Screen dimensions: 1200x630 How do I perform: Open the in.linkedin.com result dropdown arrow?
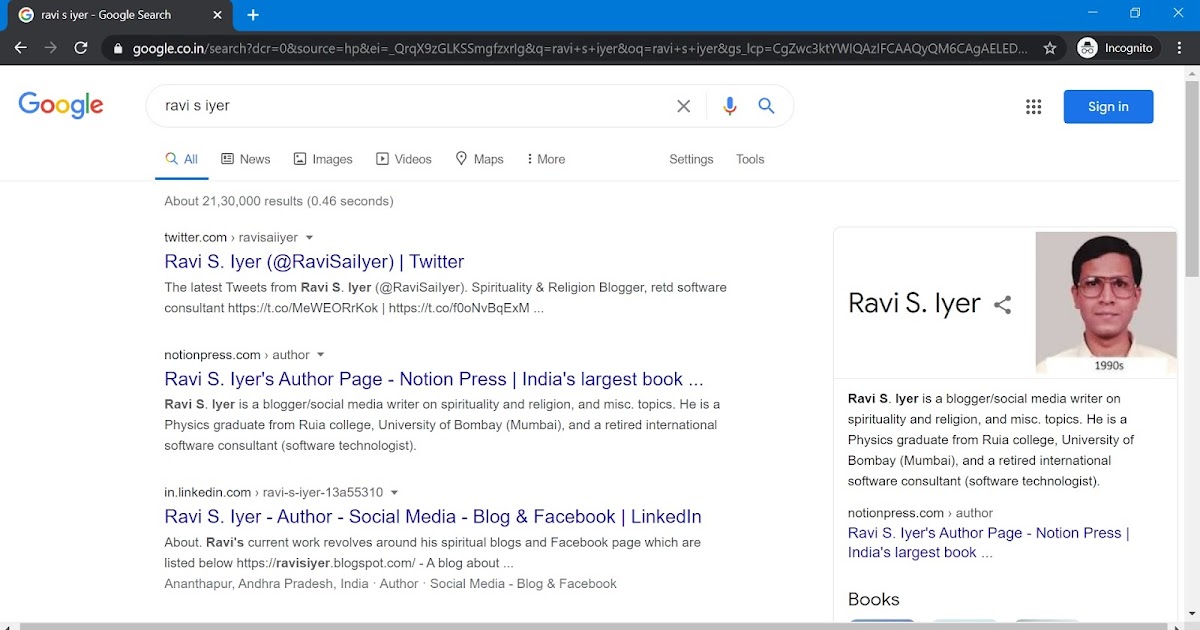coord(394,493)
